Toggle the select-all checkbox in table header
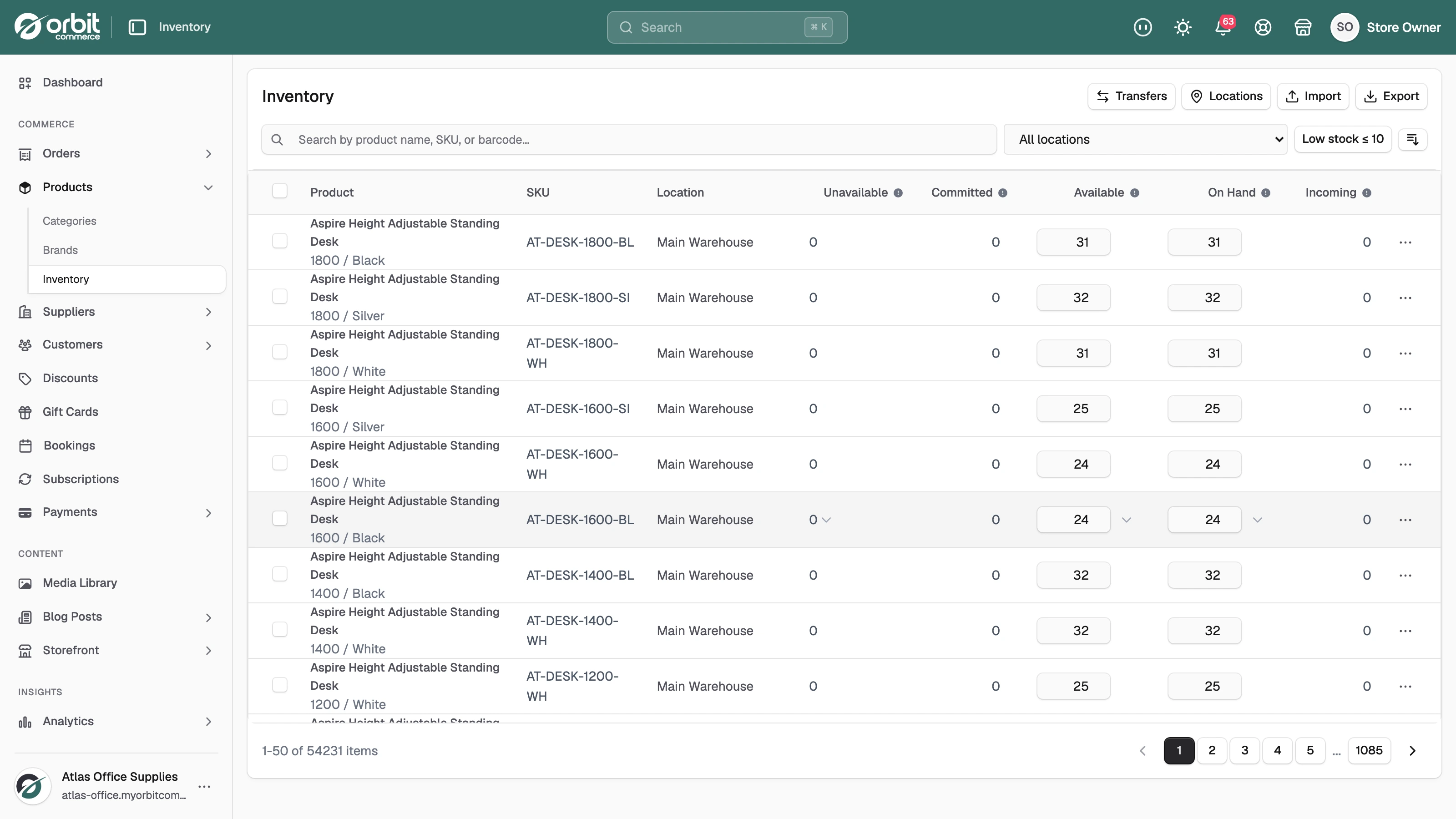 (280, 191)
